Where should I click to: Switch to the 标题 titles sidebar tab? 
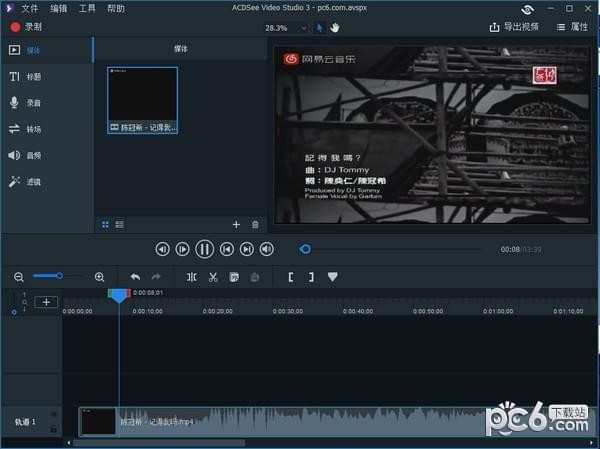tap(47, 77)
